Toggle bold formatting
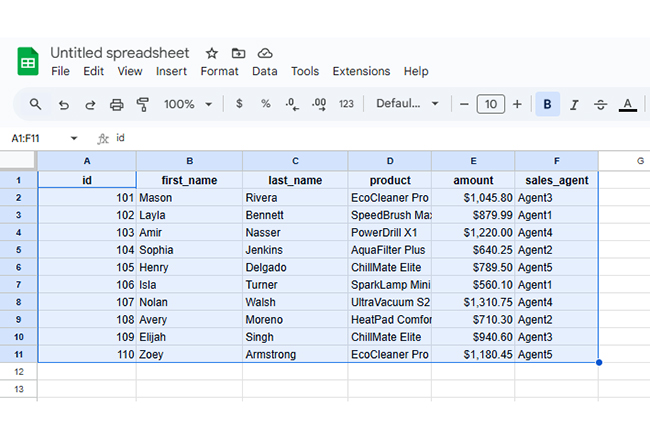Viewport: 650px width, 439px height. (x=547, y=104)
